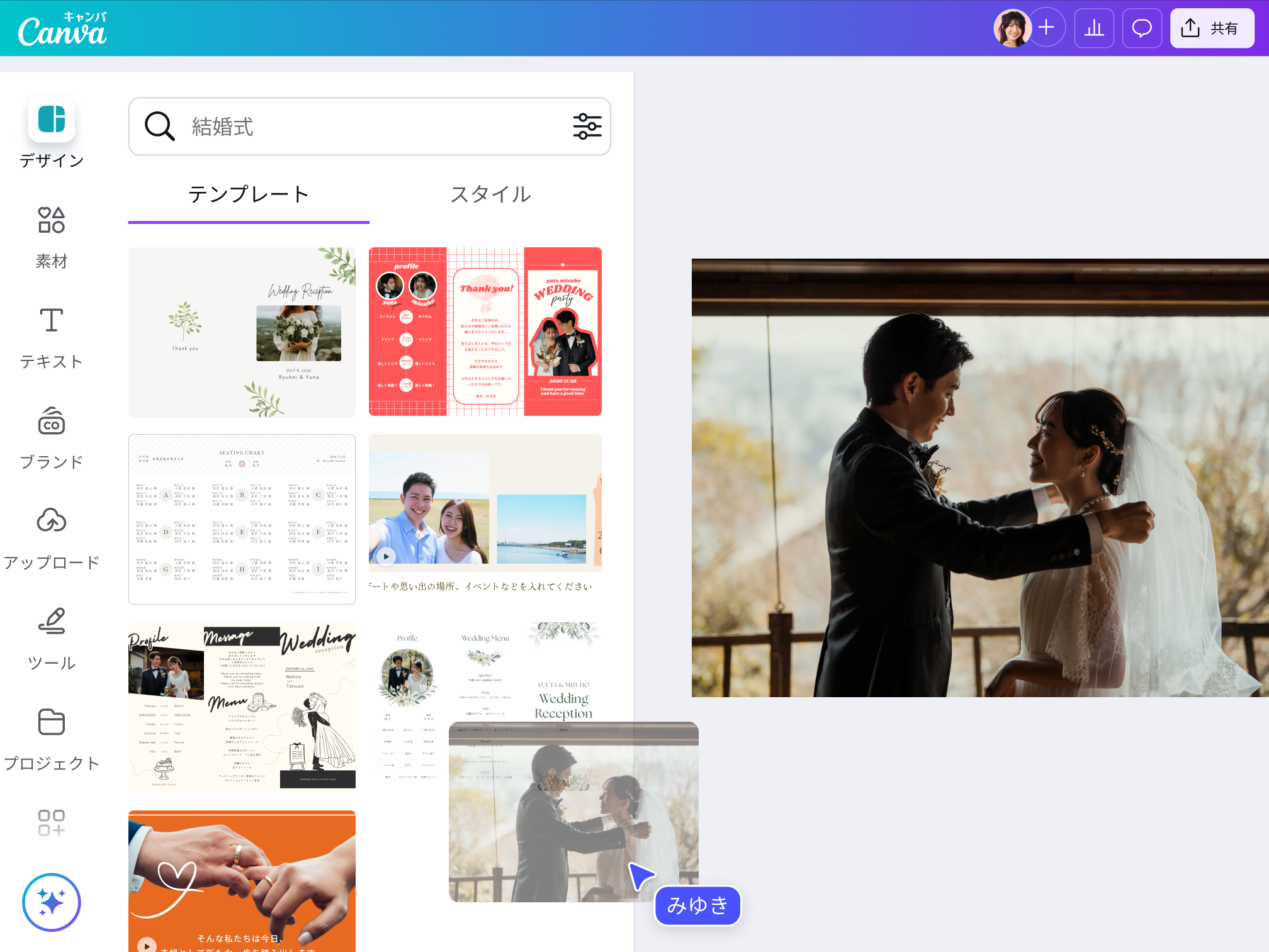
Task: Play the orange holding hands video
Action: [x=147, y=945]
